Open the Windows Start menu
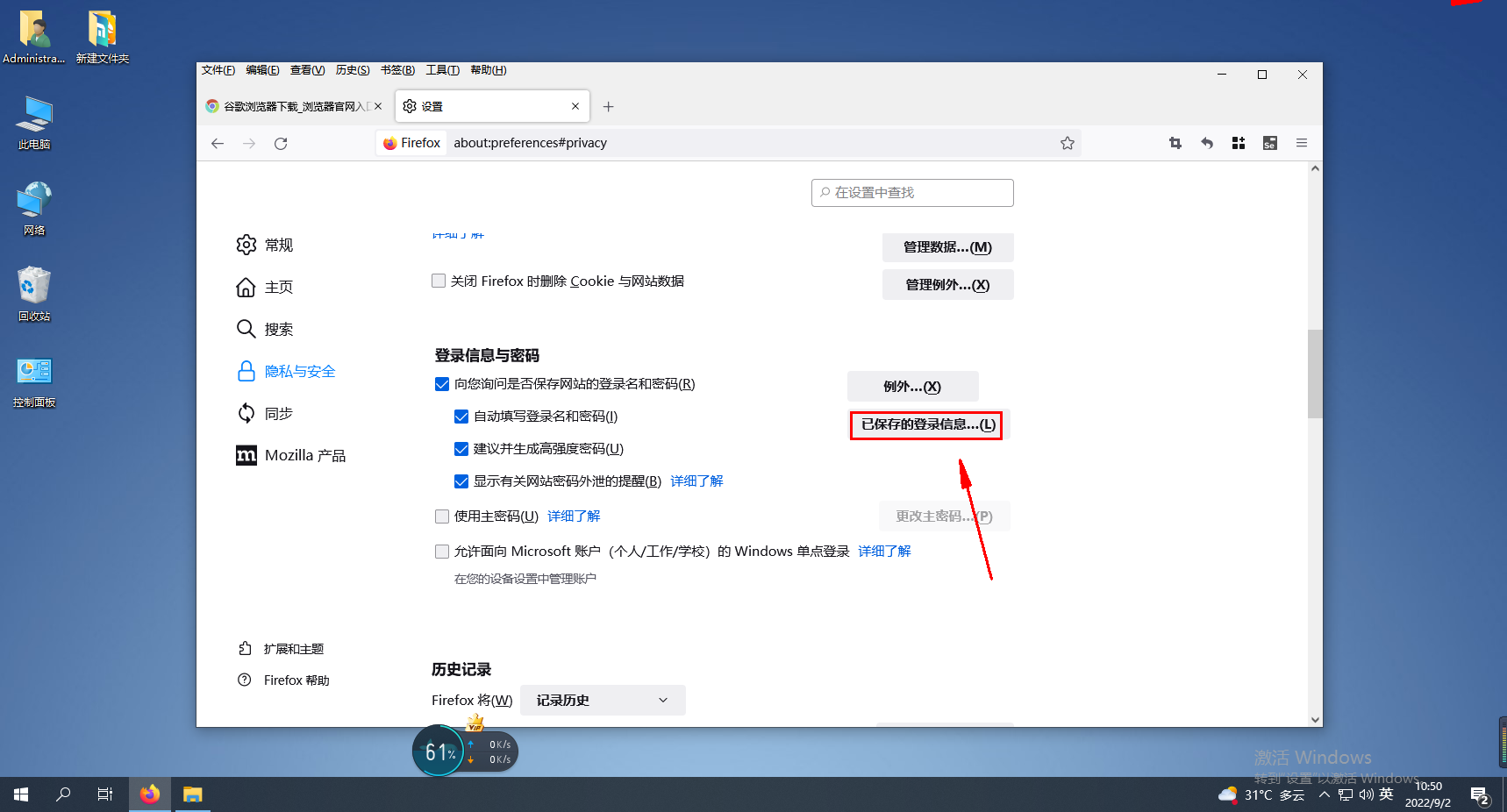Viewport: 1507px width, 812px height. pos(21,794)
